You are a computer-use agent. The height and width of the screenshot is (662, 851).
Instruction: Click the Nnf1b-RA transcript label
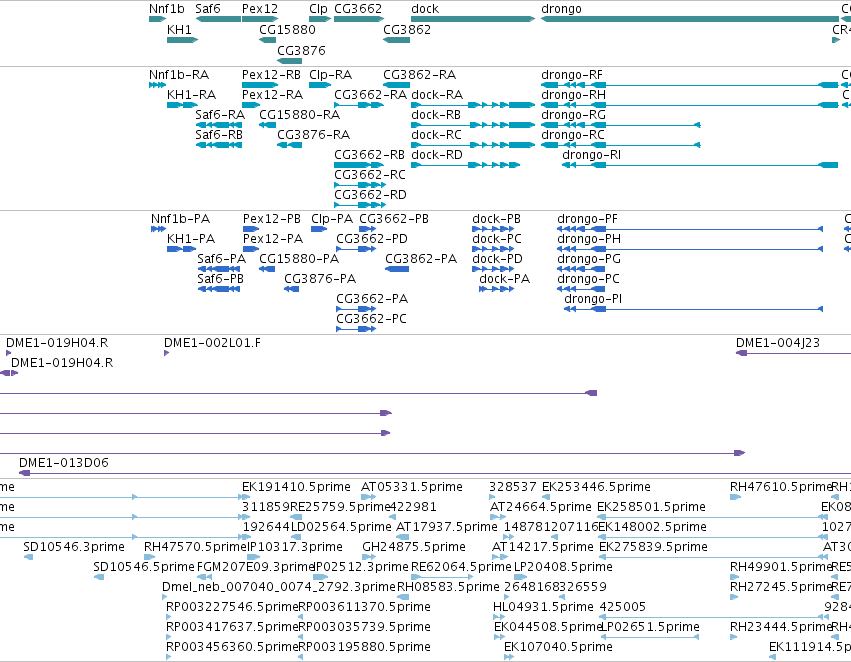coord(179,74)
